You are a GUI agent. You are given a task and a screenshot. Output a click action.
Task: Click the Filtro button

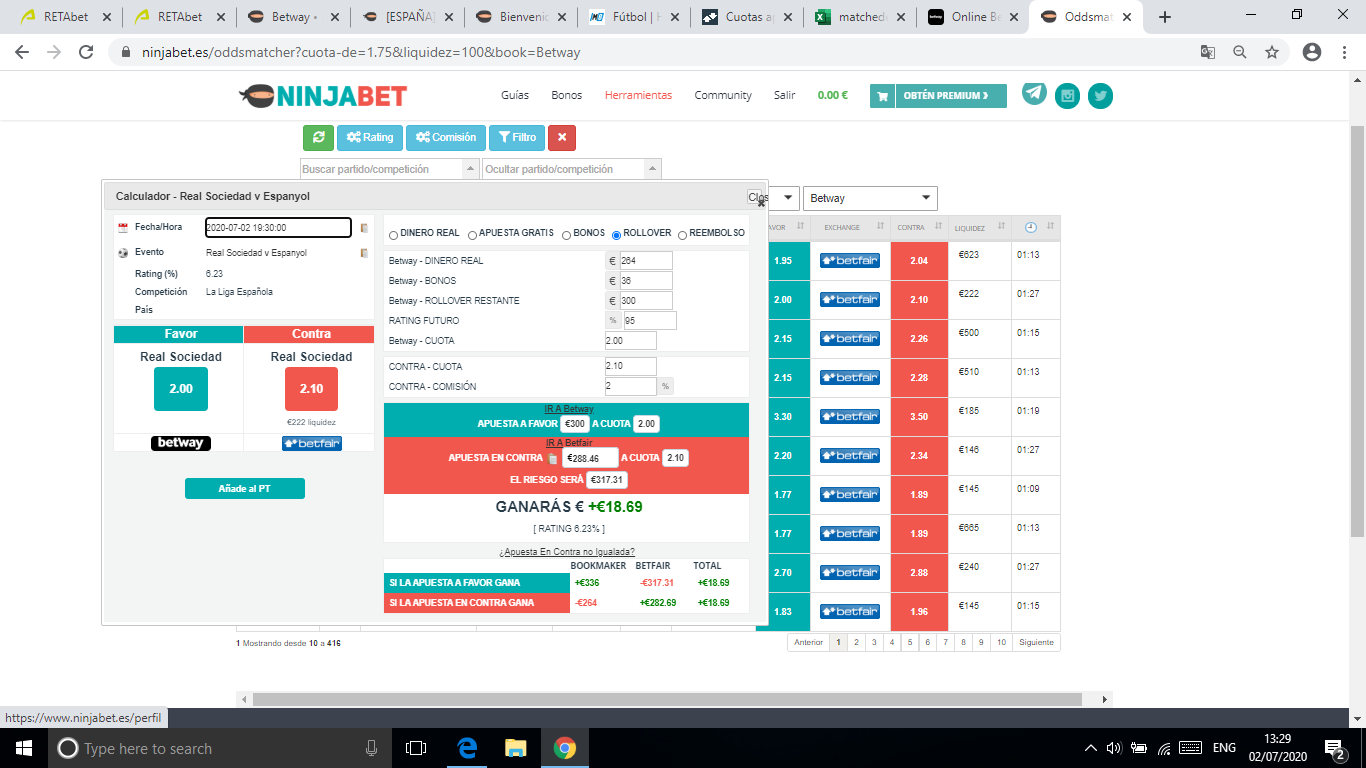tap(517, 138)
